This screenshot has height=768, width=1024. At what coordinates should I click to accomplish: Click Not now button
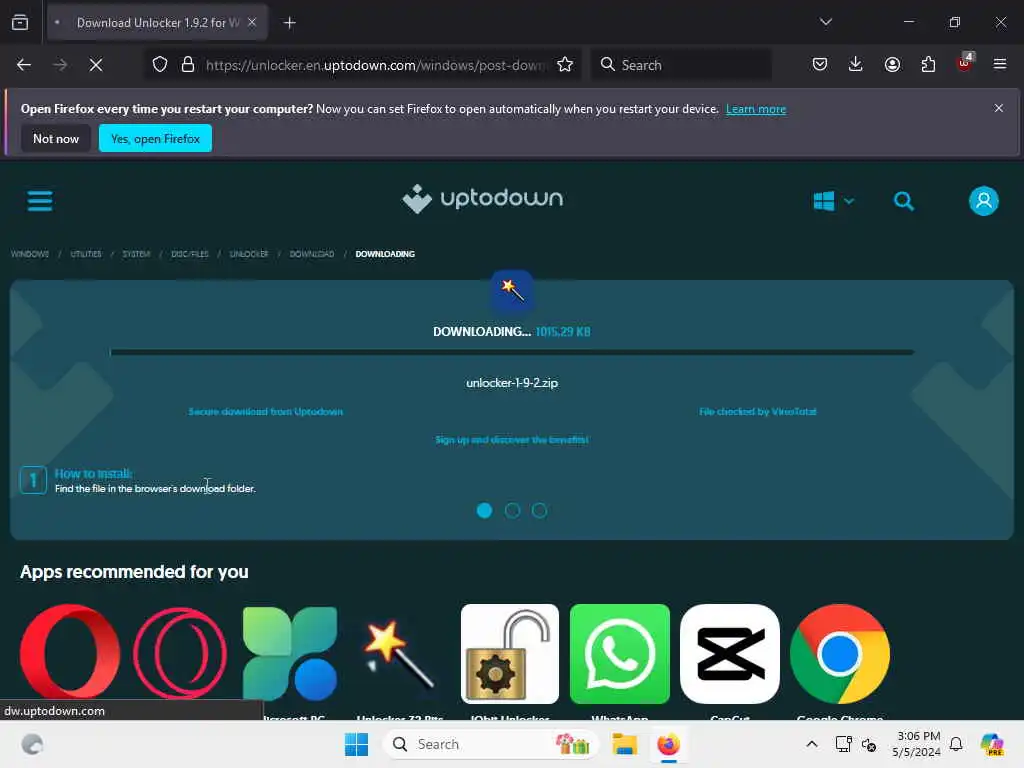tap(56, 138)
